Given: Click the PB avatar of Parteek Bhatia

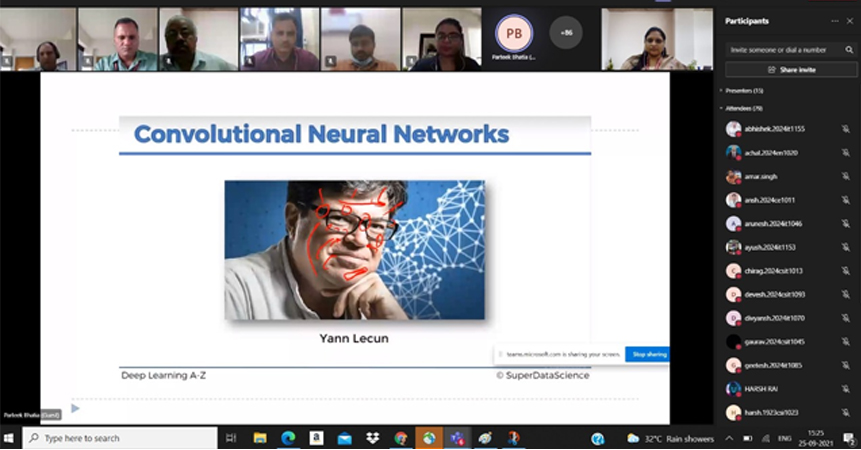Looking at the screenshot, I should (x=514, y=33).
